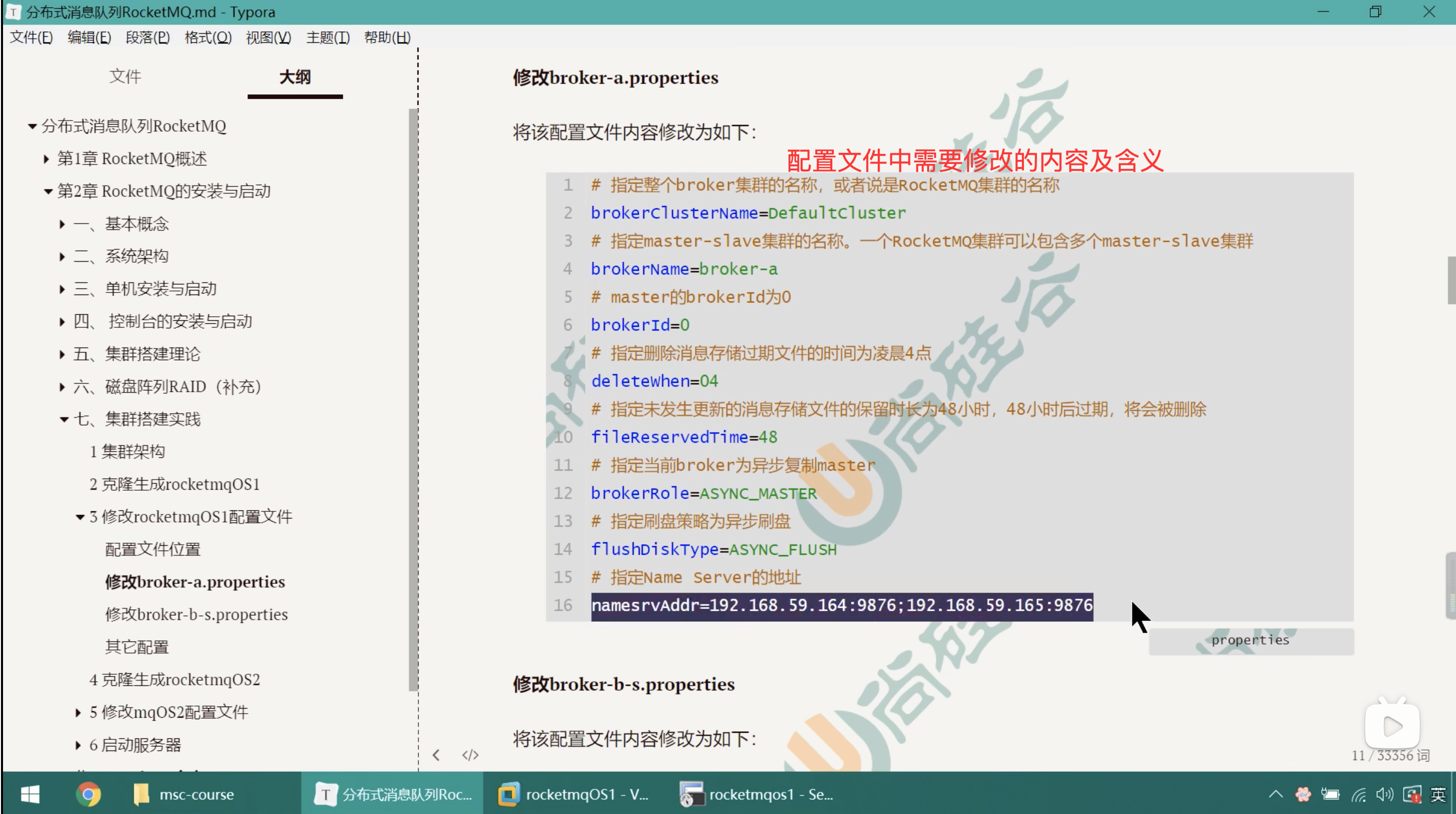The width and height of the screenshot is (1456, 814).
Task: Click the Bilibili play button overlay
Action: coord(1391,726)
